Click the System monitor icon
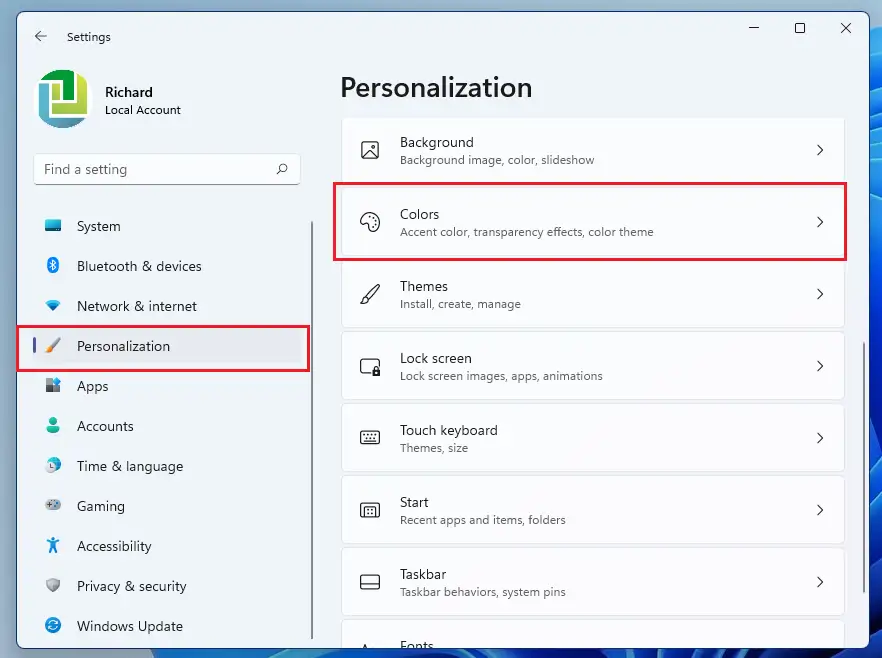 53,226
